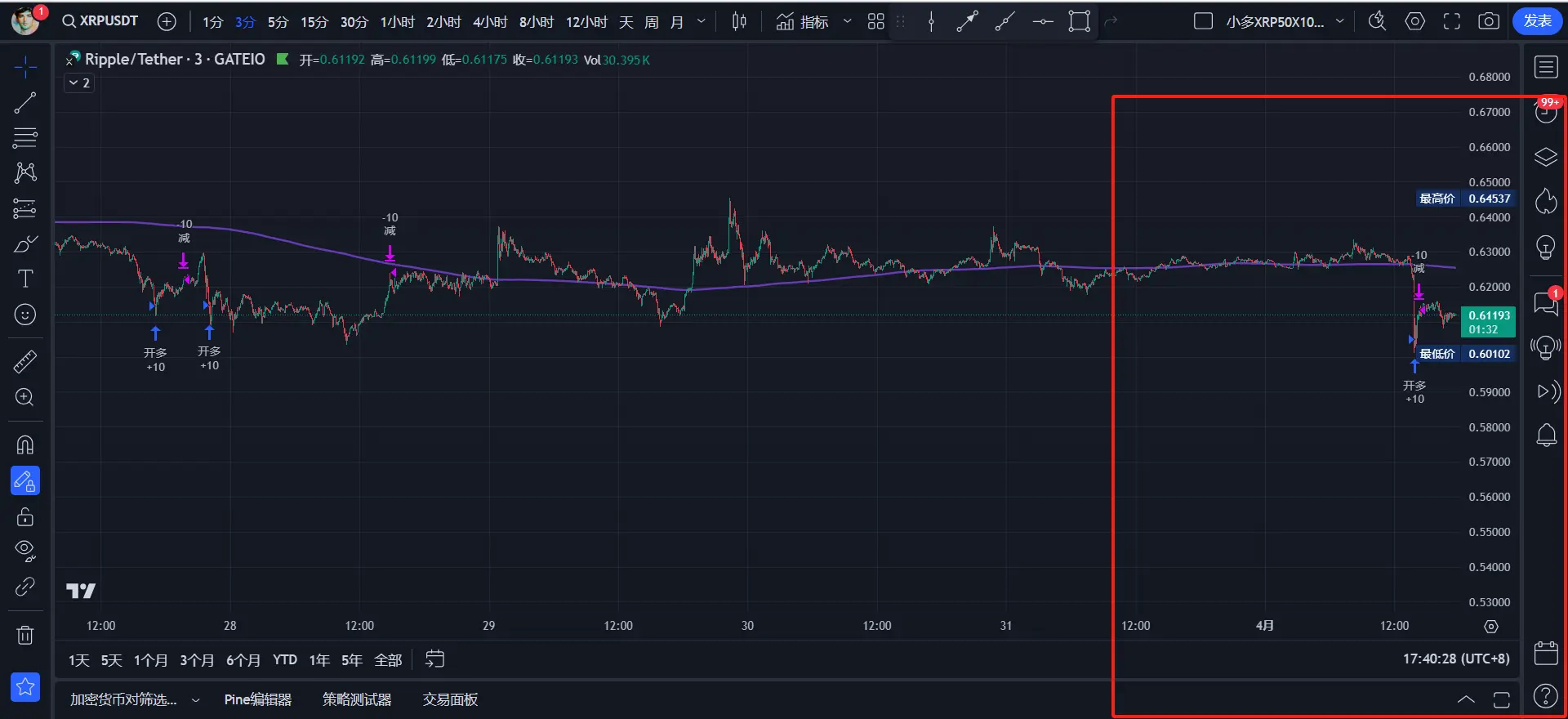
Task: Toggle stay in drawing mode
Action: pyautogui.click(x=25, y=481)
